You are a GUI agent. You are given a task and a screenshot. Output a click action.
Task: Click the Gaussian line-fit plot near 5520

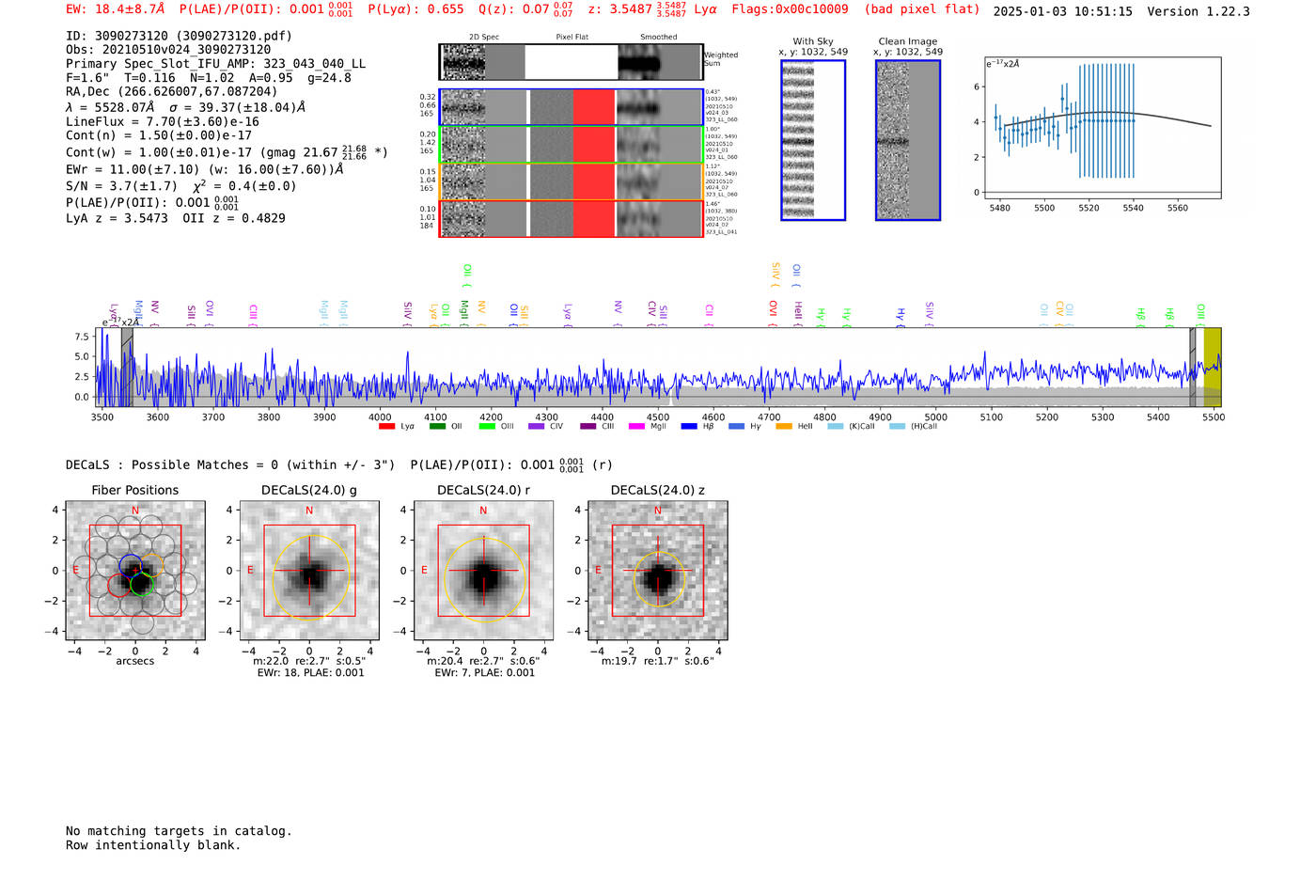(x=1103, y=127)
